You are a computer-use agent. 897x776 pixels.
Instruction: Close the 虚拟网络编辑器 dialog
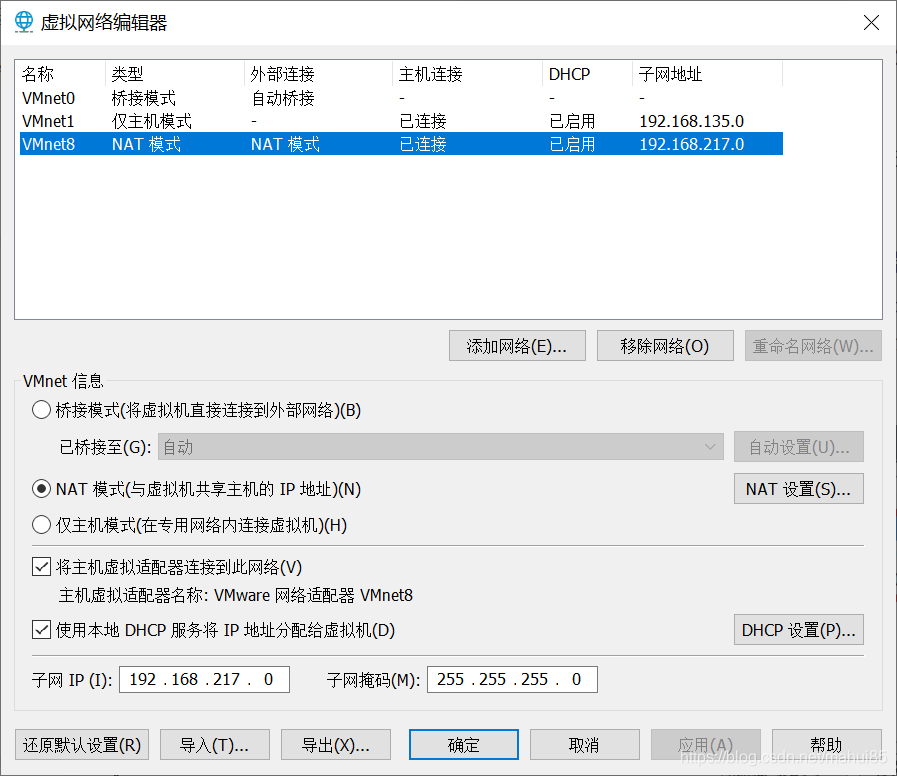871,22
